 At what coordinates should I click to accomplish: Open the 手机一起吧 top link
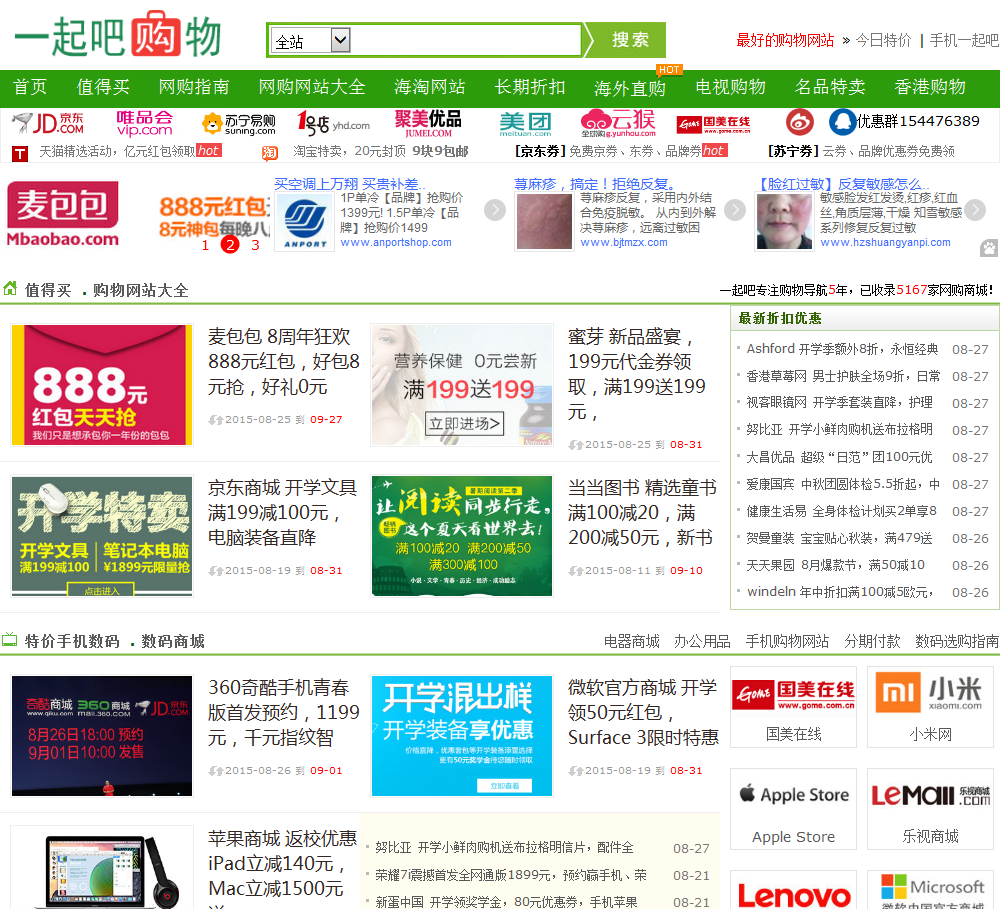coord(964,40)
